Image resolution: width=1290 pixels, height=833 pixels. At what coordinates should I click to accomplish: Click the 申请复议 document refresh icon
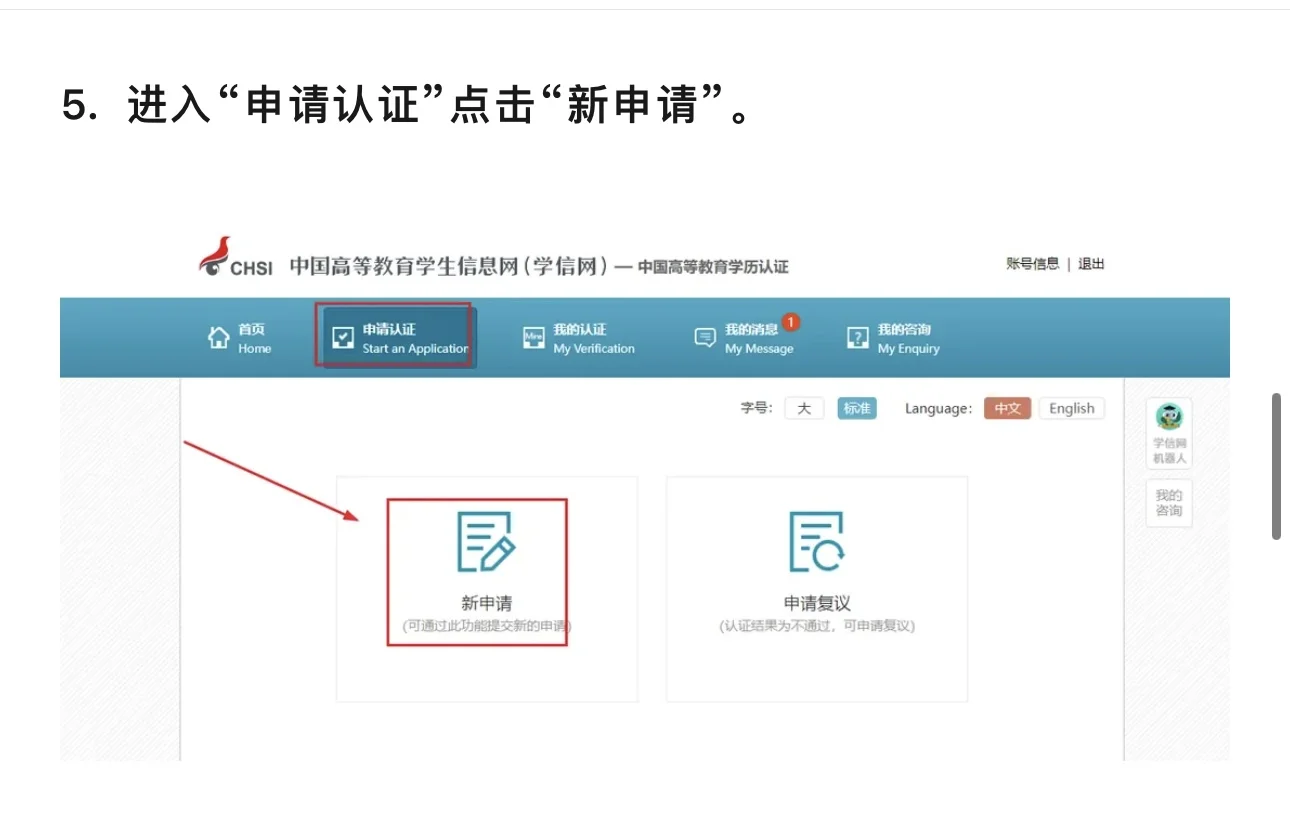(x=817, y=542)
